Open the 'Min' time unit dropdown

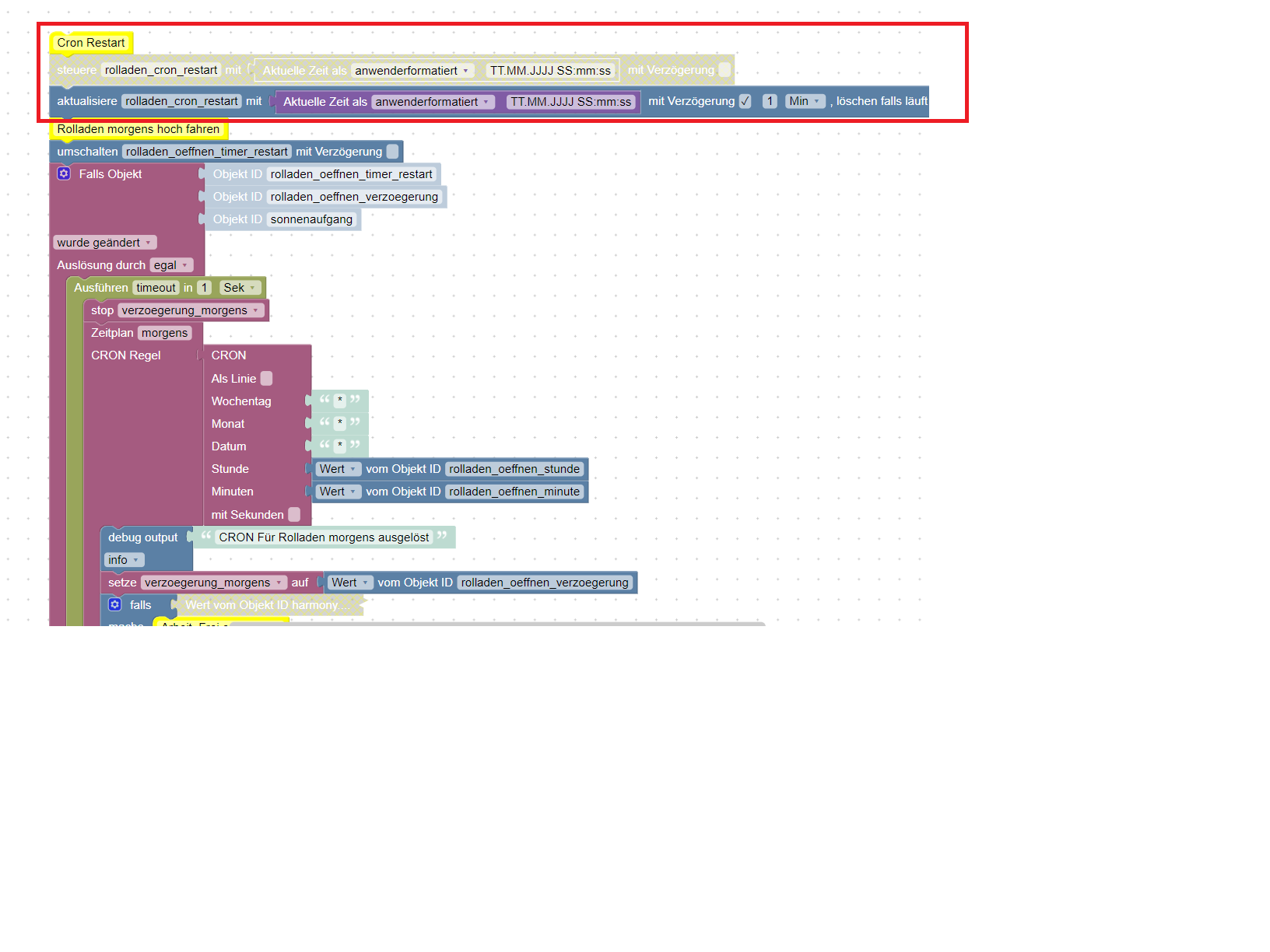pyautogui.click(x=805, y=101)
